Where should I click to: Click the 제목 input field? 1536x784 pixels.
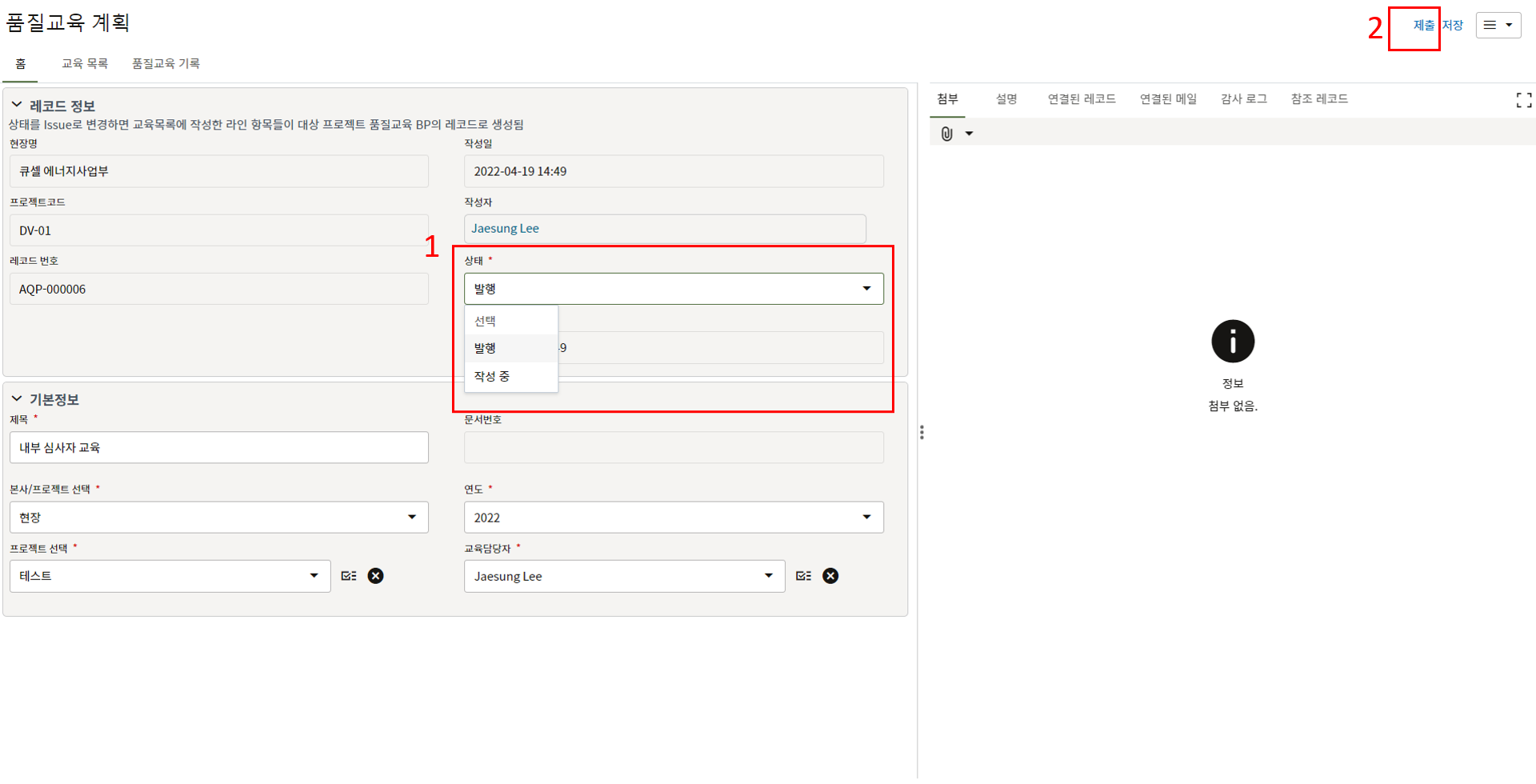click(218, 448)
